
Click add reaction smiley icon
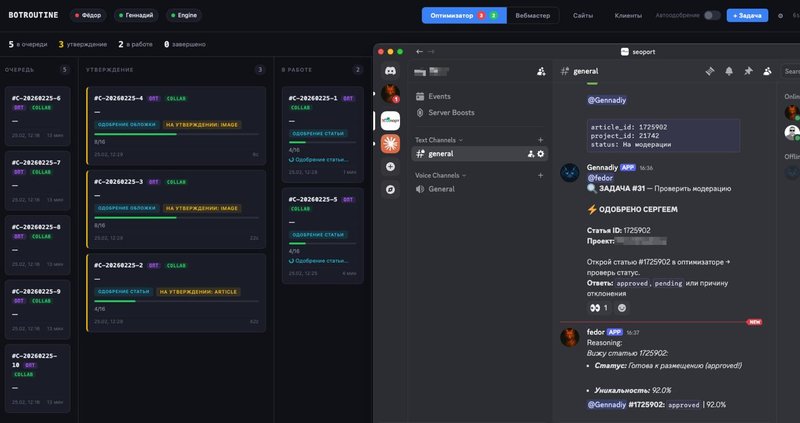point(621,308)
